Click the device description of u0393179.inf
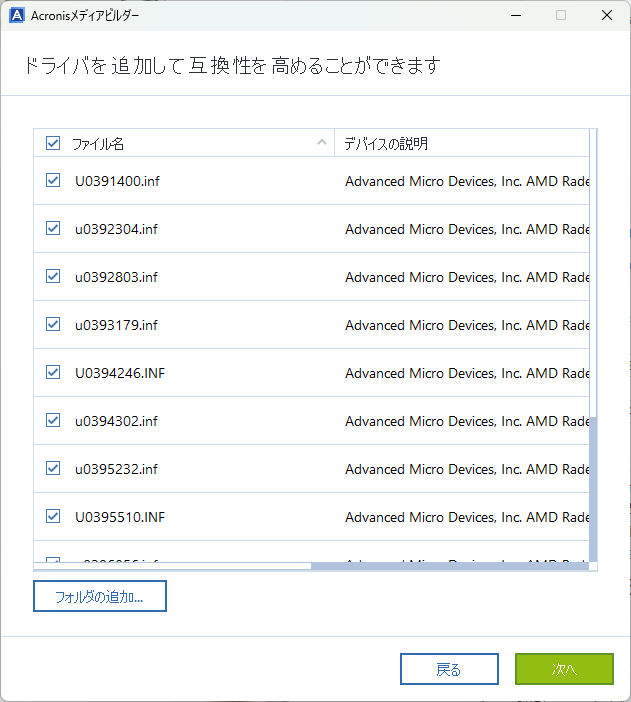 467,325
